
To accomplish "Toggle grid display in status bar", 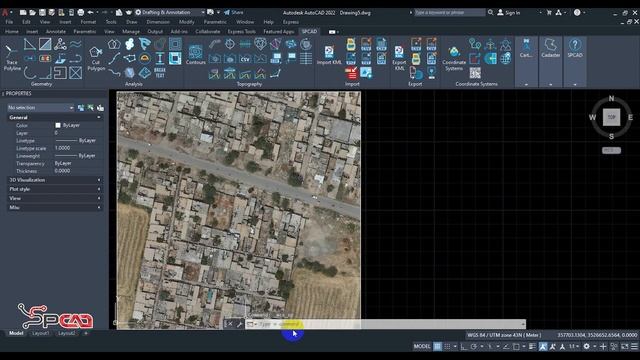I will point(437,347).
